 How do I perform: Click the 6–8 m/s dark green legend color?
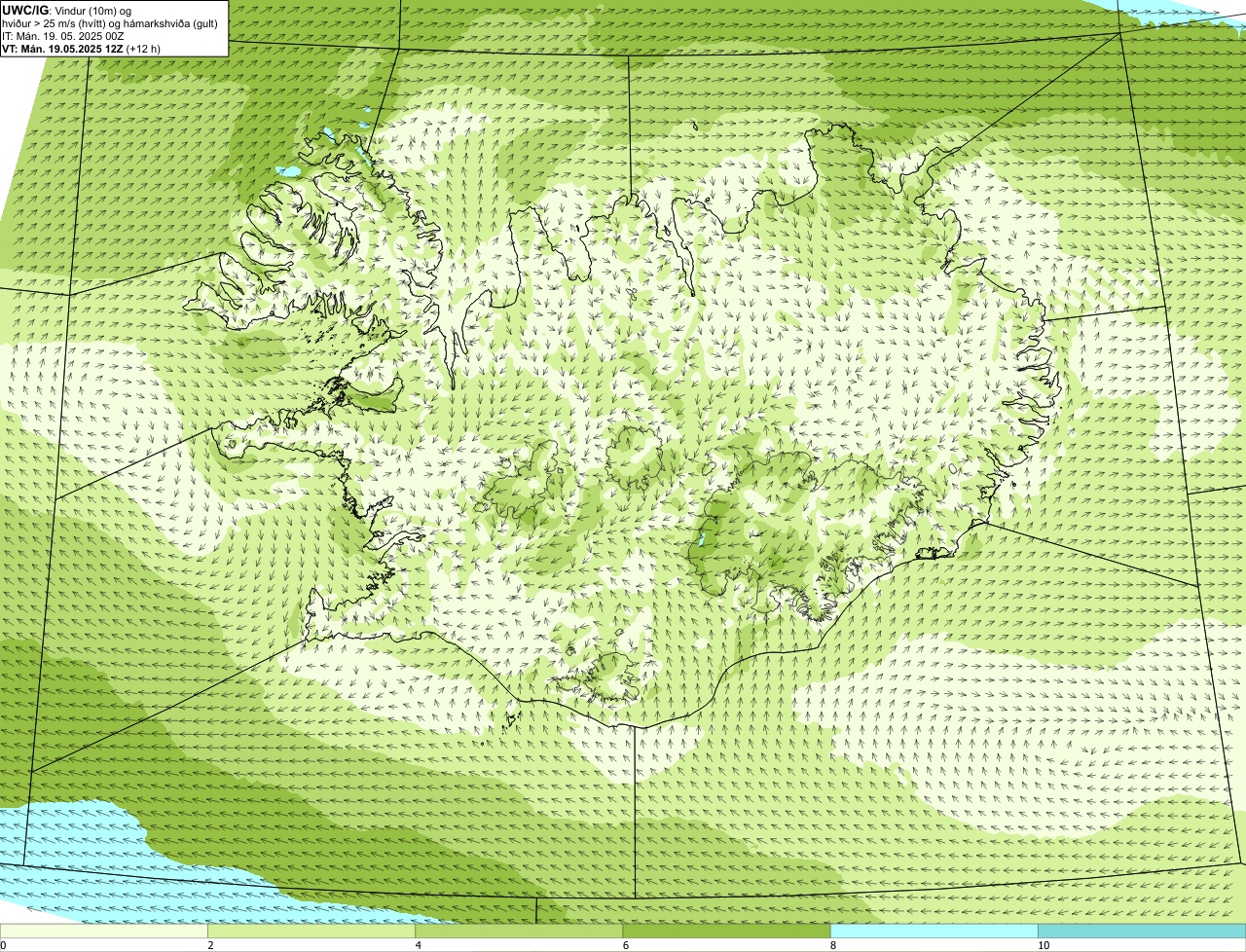726,932
